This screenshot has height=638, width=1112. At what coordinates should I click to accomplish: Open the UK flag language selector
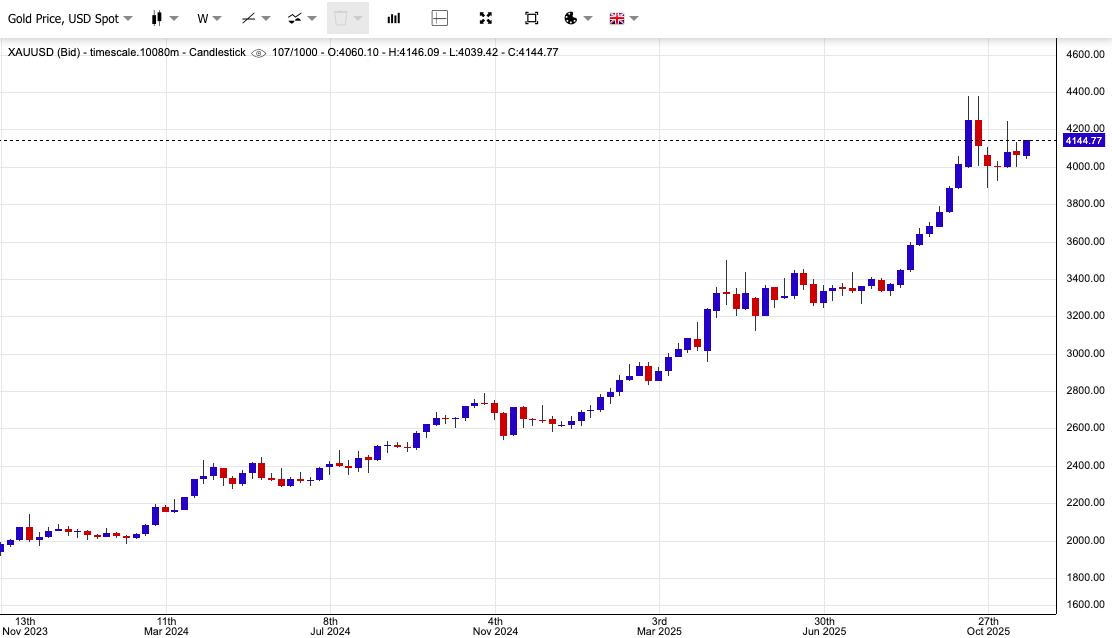click(617, 18)
